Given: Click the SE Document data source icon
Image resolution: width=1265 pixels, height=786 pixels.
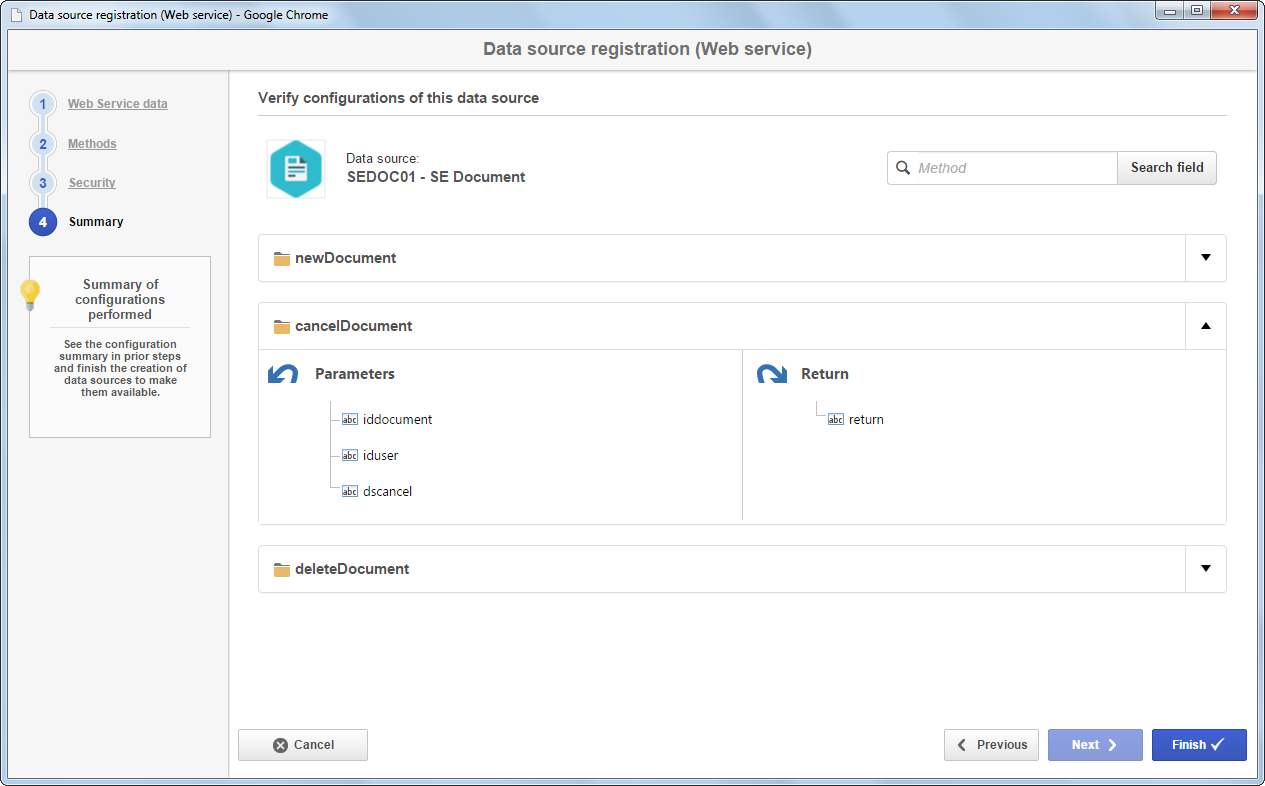Looking at the screenshot, I should point(296,168).
